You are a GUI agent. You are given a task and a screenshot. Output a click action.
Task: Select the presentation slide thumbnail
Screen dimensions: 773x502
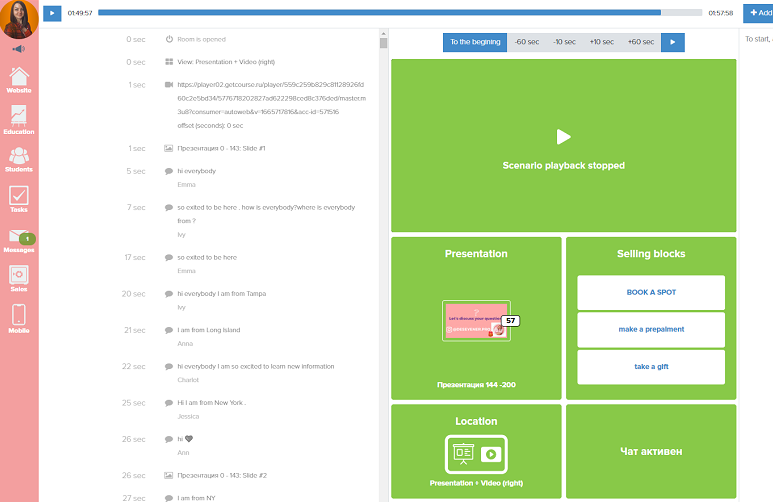click(x=476, y=320)
